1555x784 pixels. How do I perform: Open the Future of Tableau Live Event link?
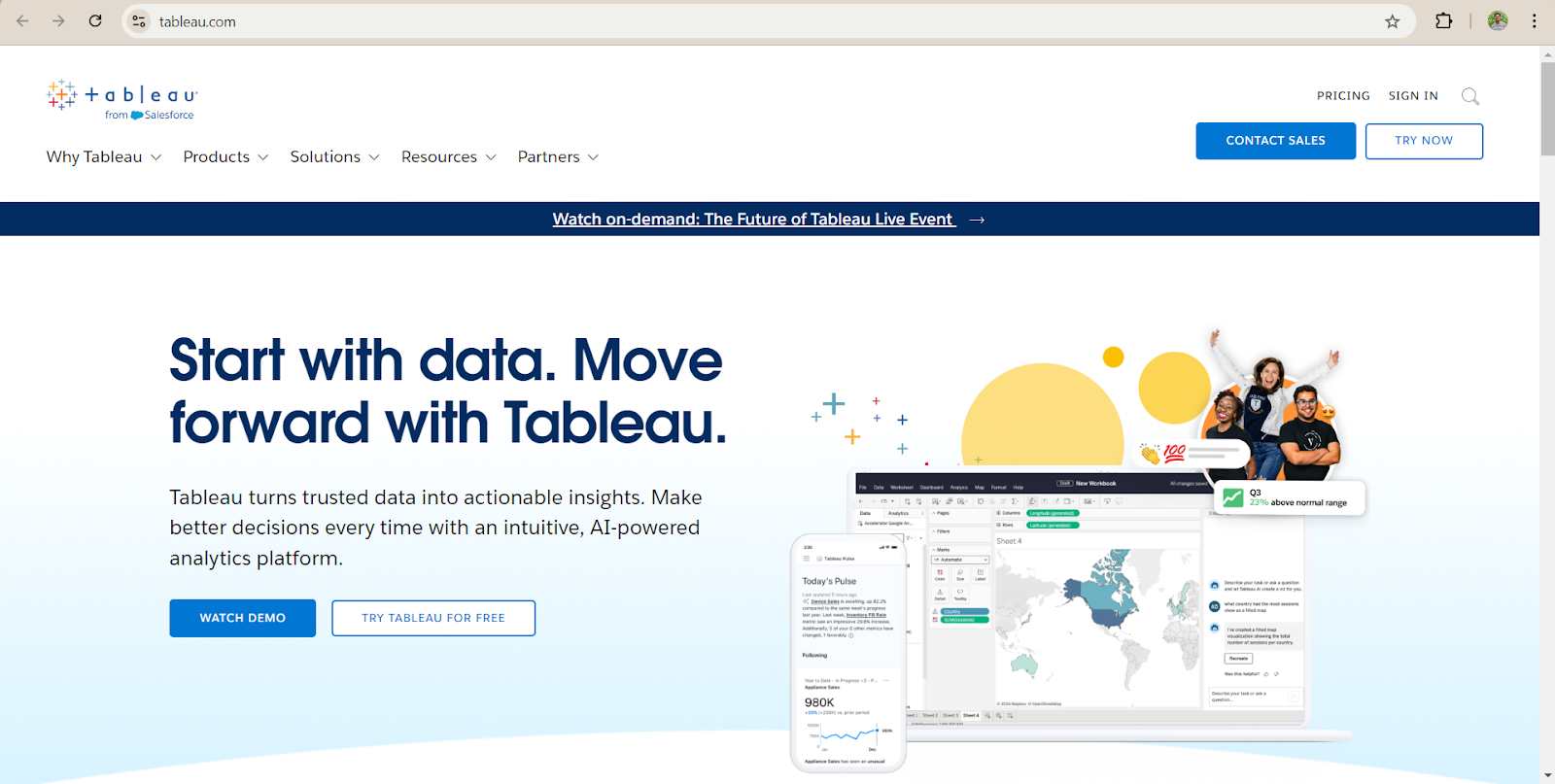[754, 220]
